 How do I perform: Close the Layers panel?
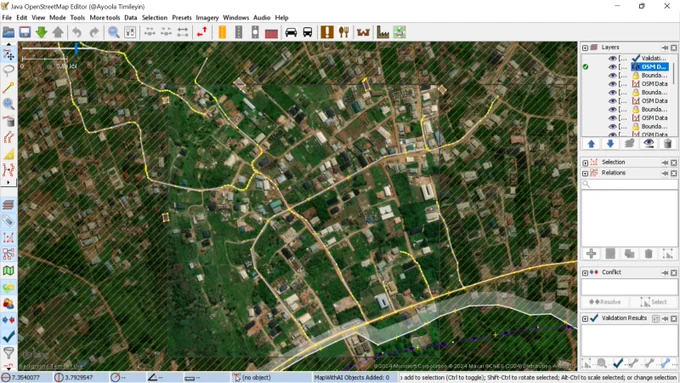tap(673, 48)
